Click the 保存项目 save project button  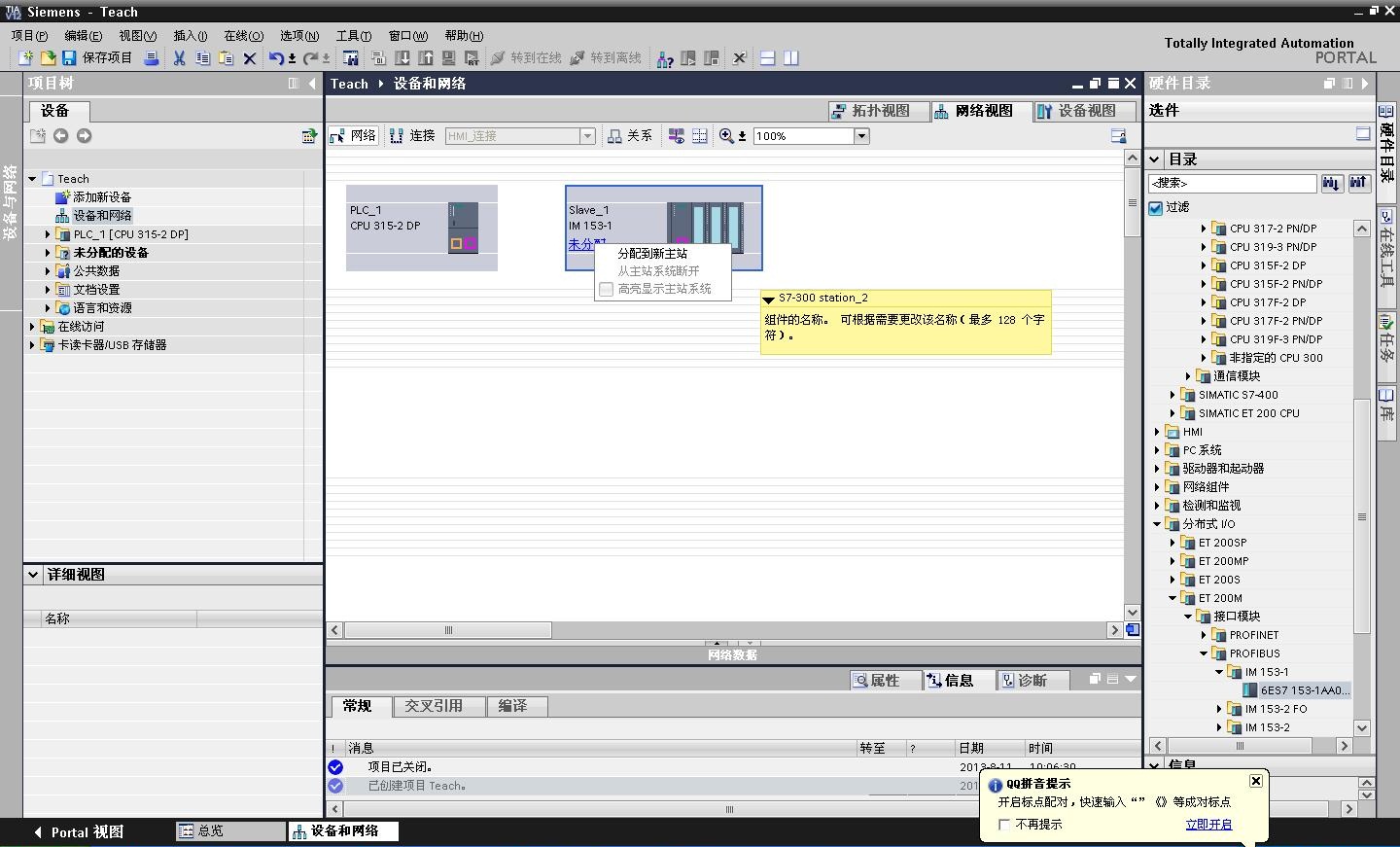(97, 58)
